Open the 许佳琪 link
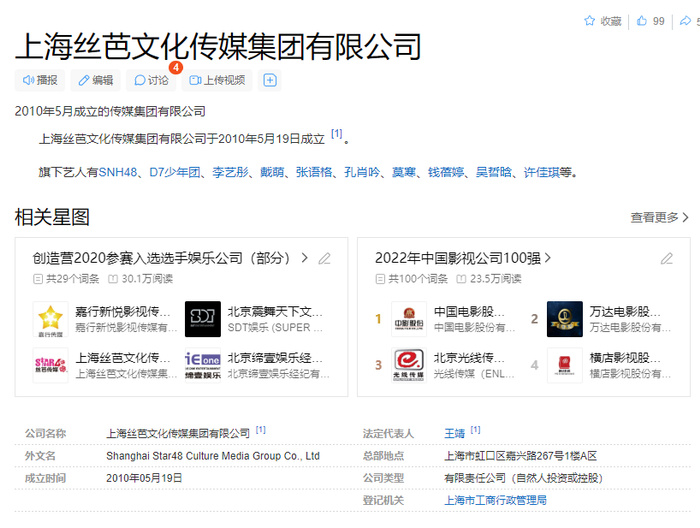Viewport: 700px width, 528px height. click(x=542, y=172)
